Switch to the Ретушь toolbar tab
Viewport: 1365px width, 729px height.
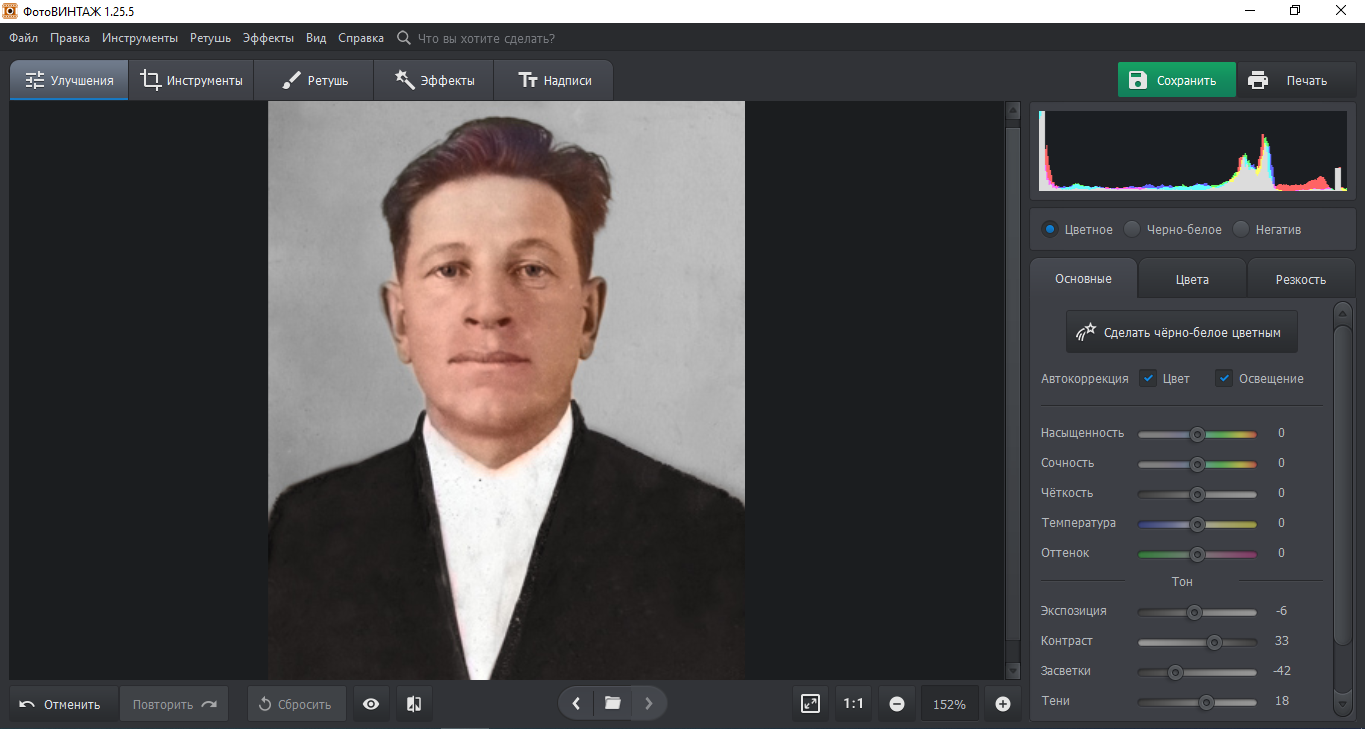tap(314, 81)
